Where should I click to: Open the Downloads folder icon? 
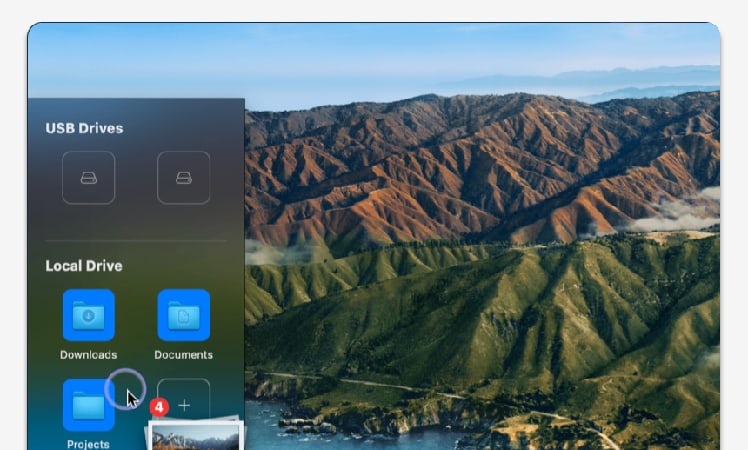[x=89, y=315]
